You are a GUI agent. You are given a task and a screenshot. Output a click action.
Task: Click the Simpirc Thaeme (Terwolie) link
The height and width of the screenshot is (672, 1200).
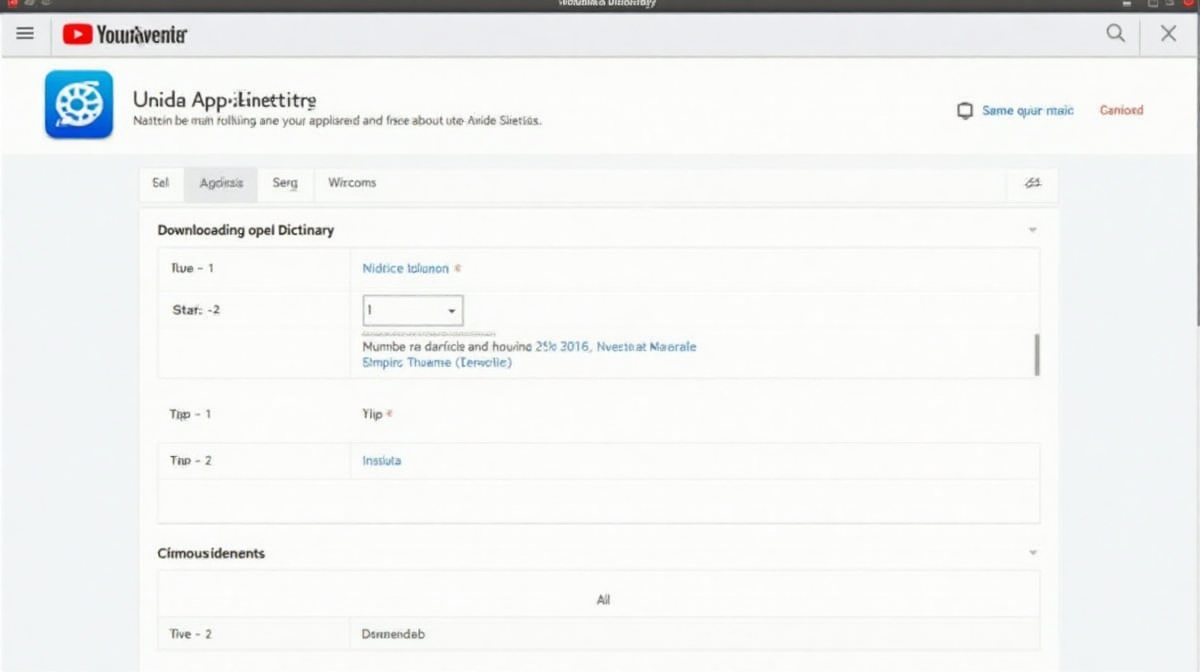(x=436, y=363)
